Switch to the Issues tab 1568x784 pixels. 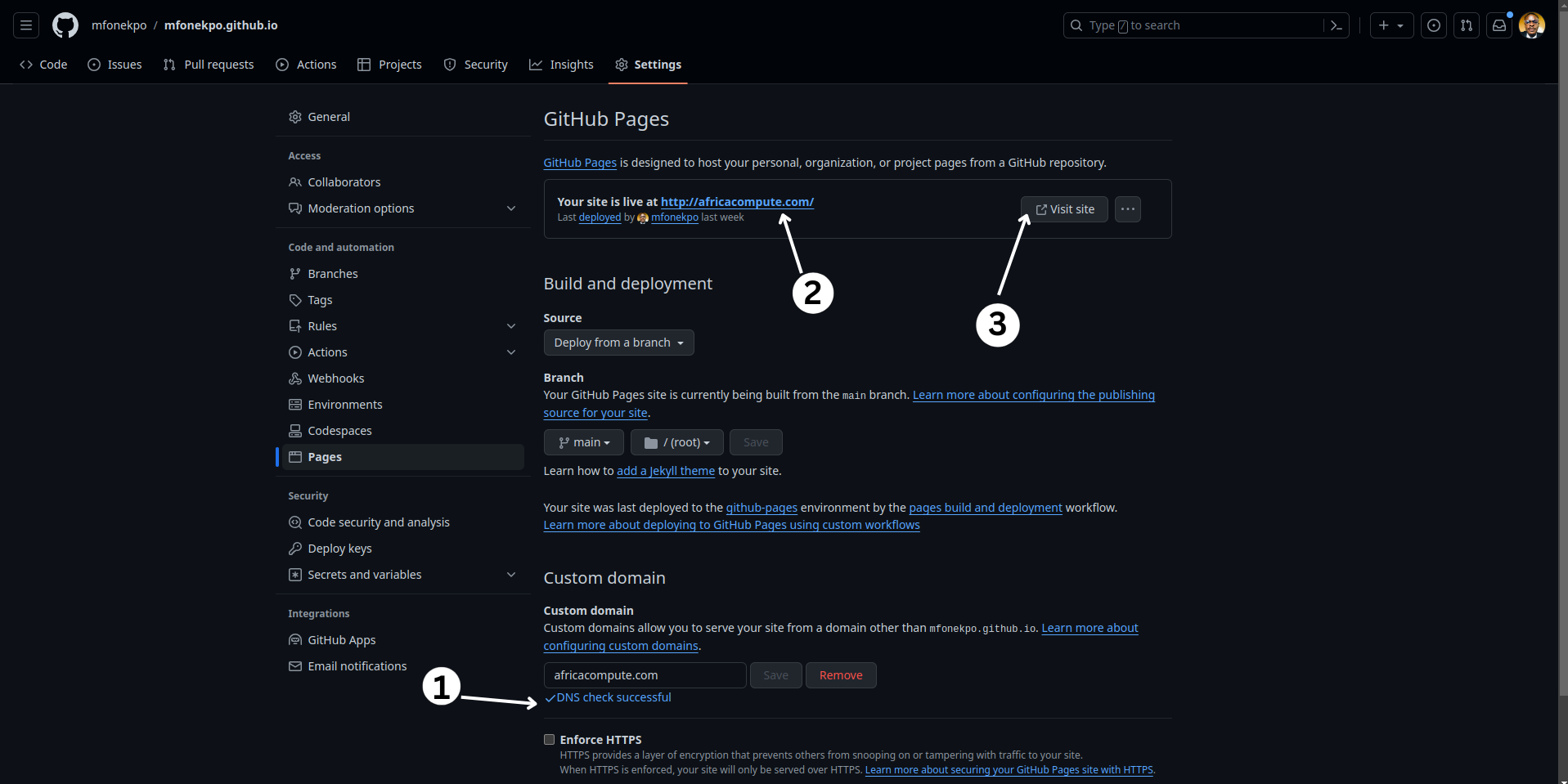pos(115,65)
